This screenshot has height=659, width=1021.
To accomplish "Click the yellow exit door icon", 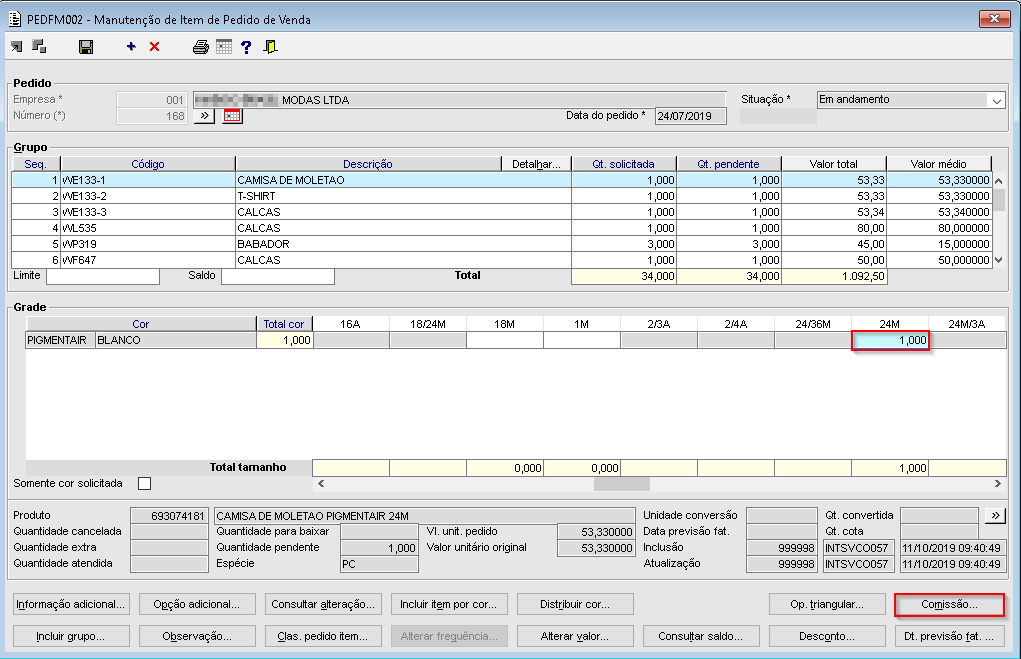I will [x=270, y=47].
